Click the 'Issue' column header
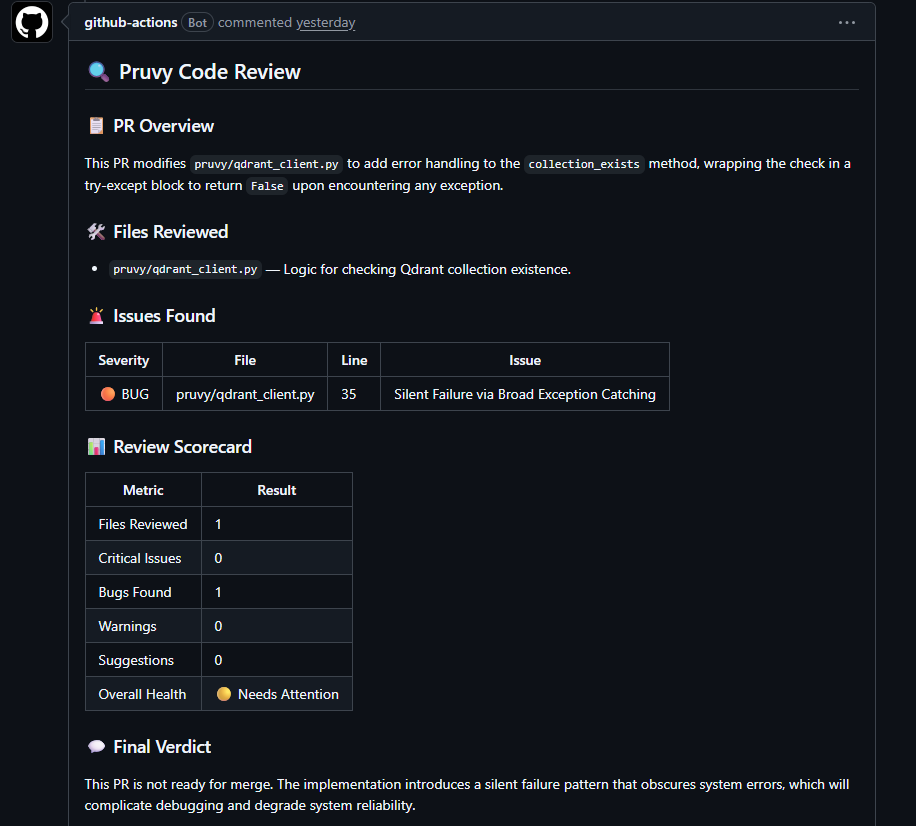916x826 pixels. pos(525,360)
